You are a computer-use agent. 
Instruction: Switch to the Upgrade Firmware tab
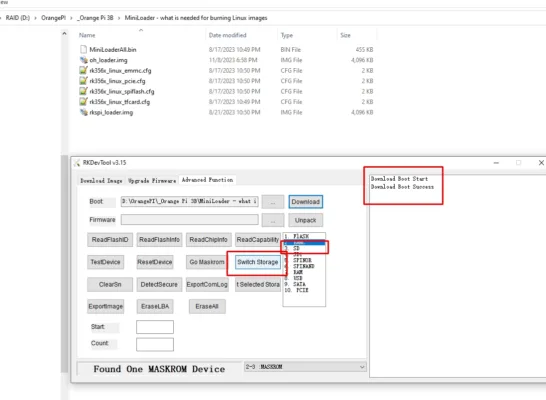tap(152, 181)
